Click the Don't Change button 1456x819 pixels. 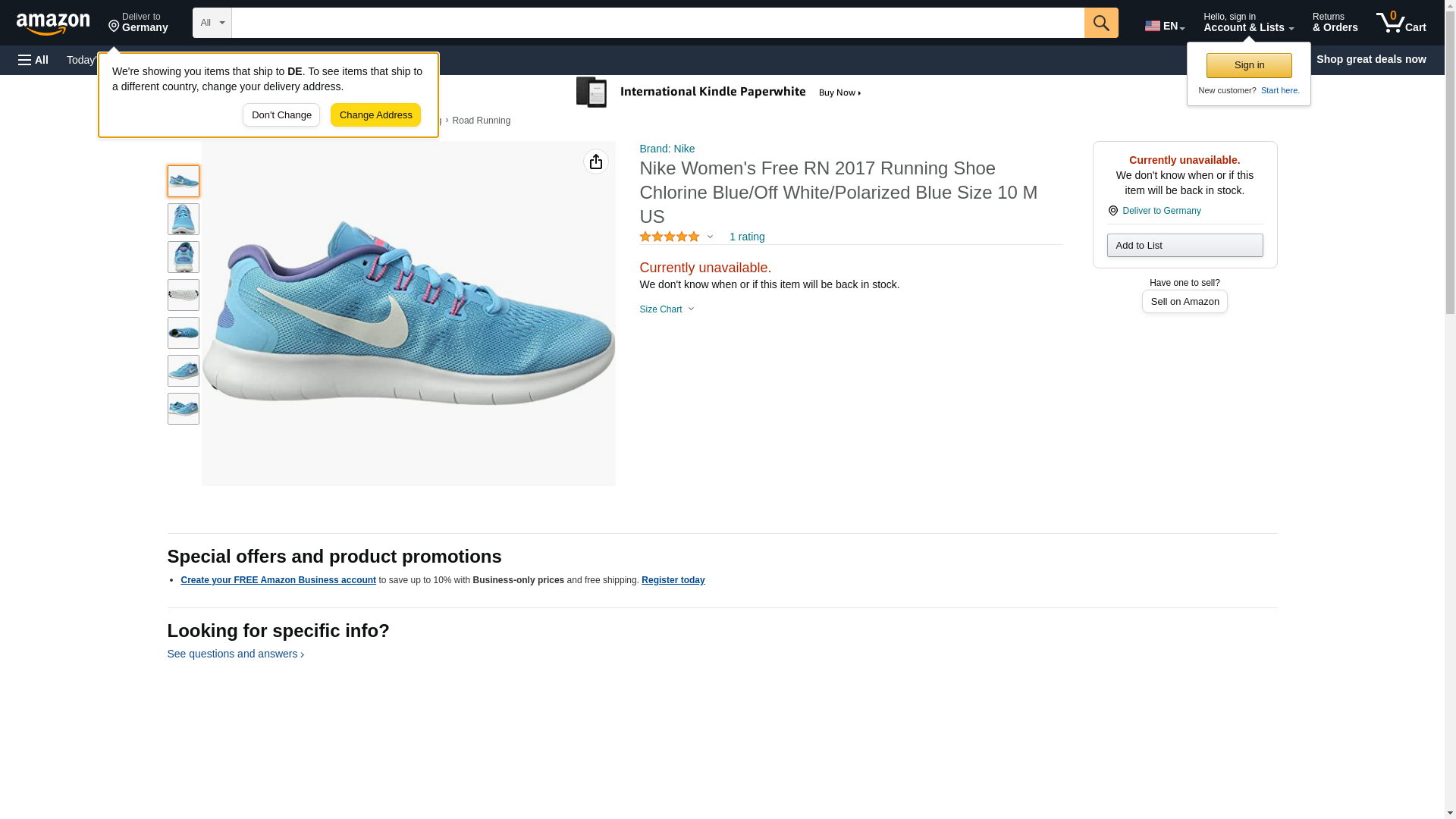click(x=281, y=115)
